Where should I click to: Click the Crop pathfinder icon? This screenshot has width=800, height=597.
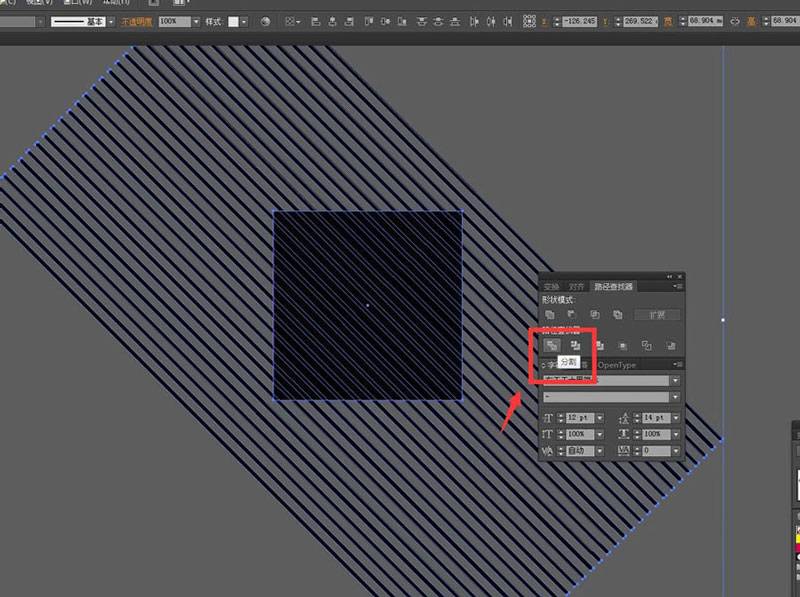pyautogui.click(x=622, y=345)
